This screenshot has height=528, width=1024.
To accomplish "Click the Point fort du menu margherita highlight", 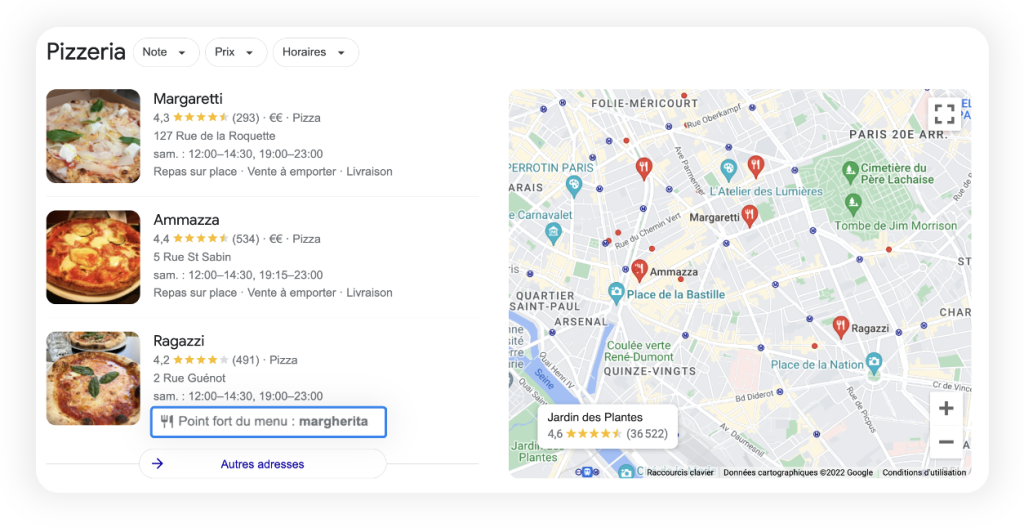I will pyautogui.click(x=268, y=421).
